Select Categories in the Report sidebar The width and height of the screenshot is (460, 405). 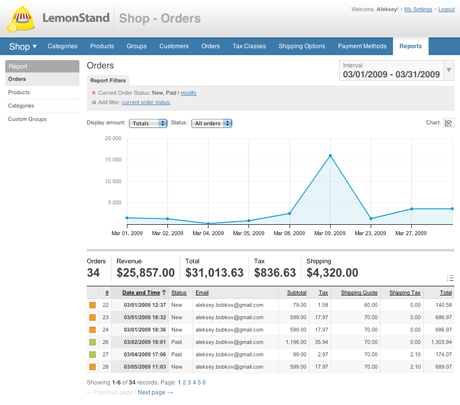pos(42,106)
